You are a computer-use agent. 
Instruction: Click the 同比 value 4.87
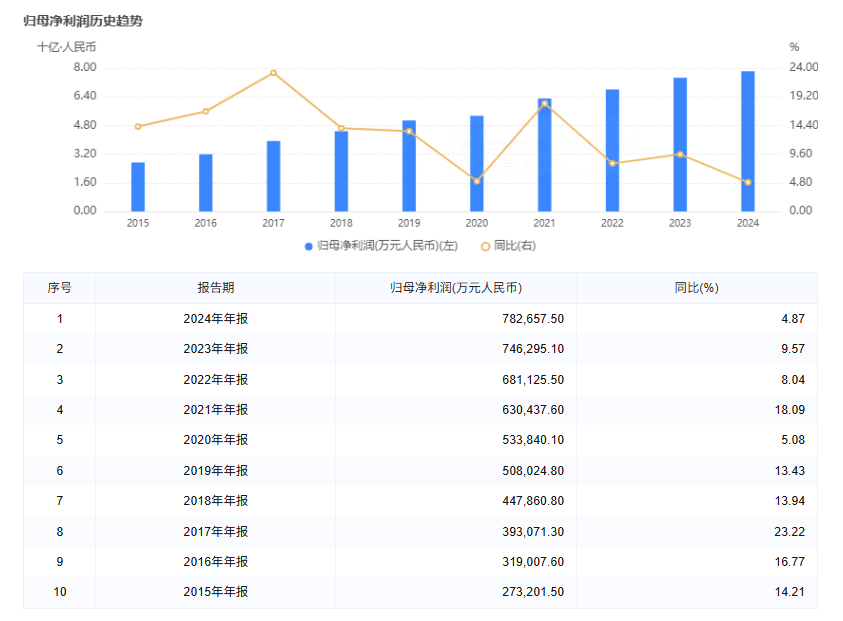[x=792, y=319]
